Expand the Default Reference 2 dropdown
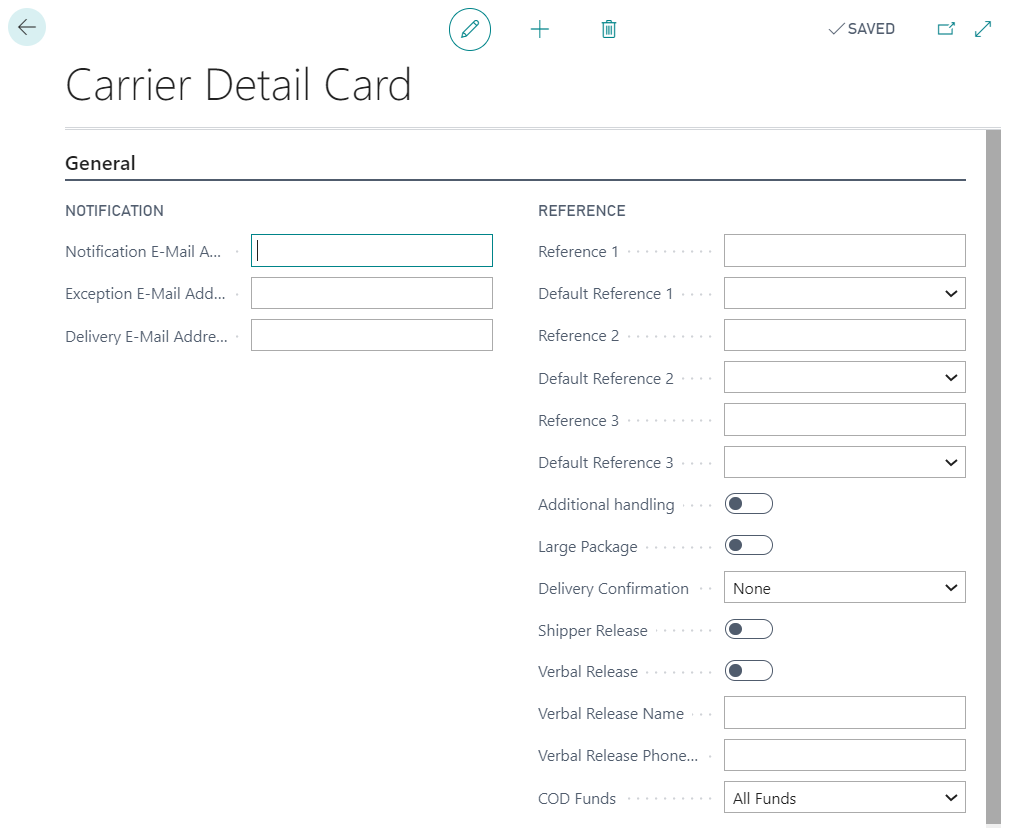 point(844,378)
